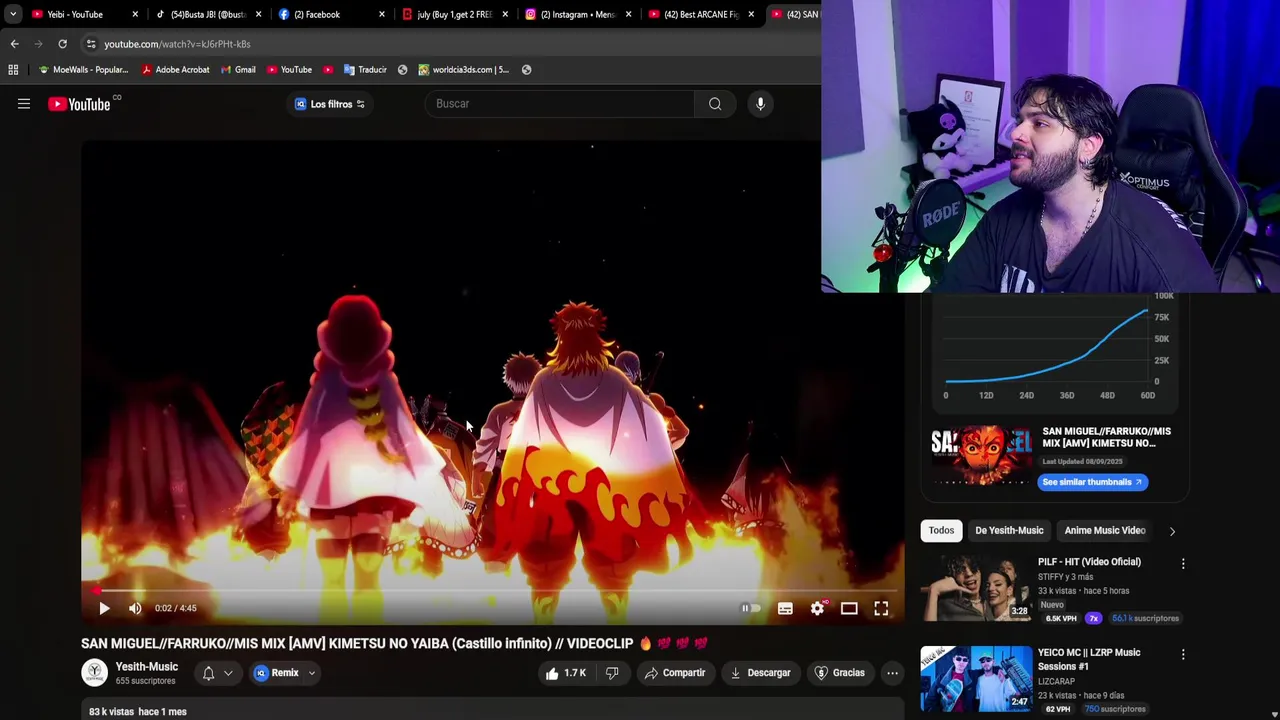Click the Gracias super thanks button
The width and height of the screenshot is (1280, 720).
point(839,673)
